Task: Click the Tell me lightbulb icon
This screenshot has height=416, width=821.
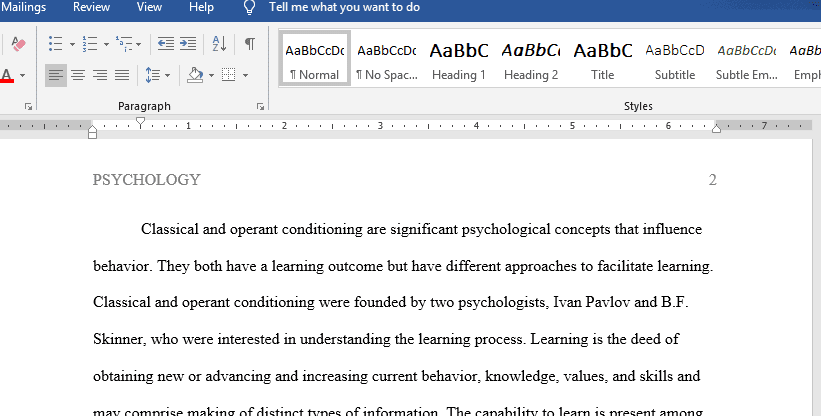Action: (x=250, y=7)
